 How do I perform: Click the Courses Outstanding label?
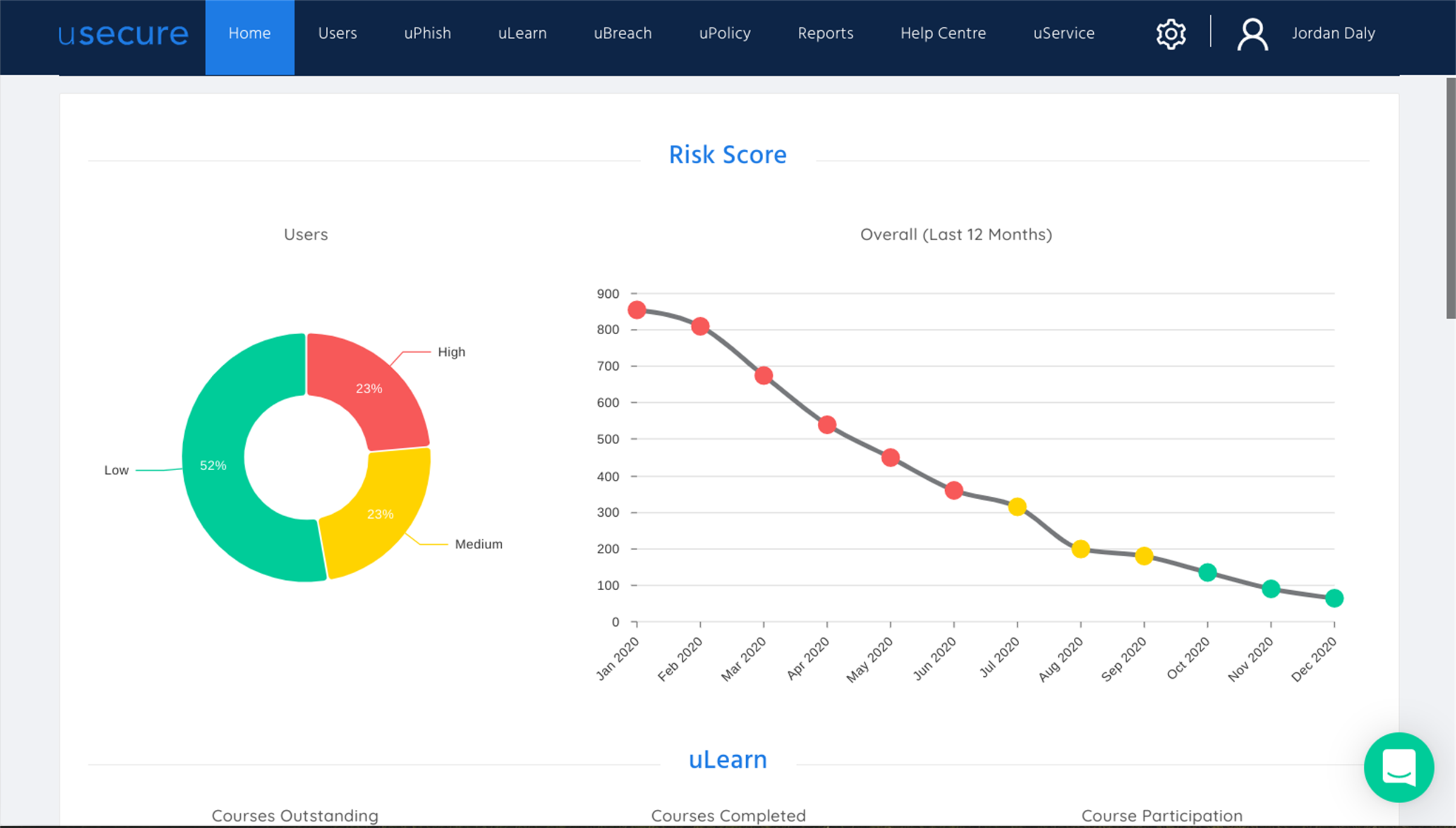pyautogui.click(x=295, y=816)
